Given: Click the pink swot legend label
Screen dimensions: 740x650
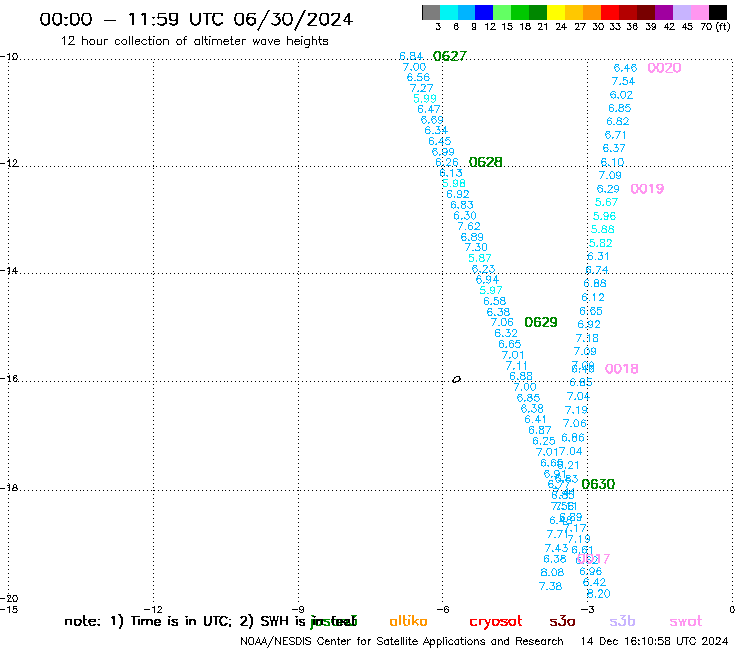Looking at the screenshot, I should [x=686, y=621].
